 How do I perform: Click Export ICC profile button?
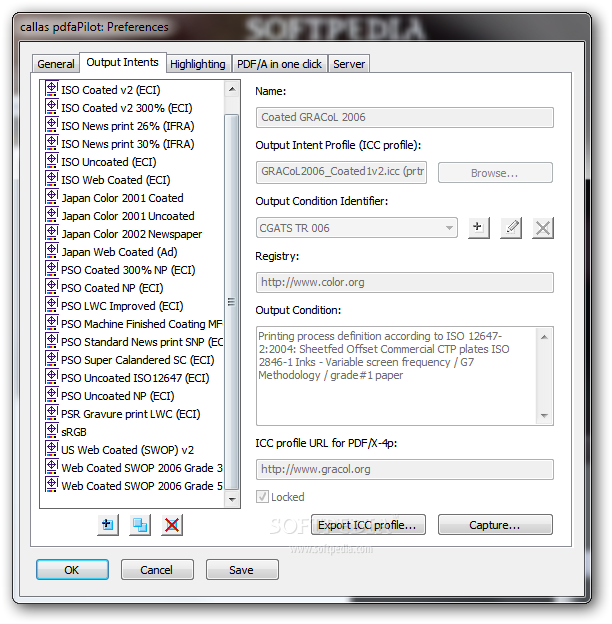coord(368,525)
